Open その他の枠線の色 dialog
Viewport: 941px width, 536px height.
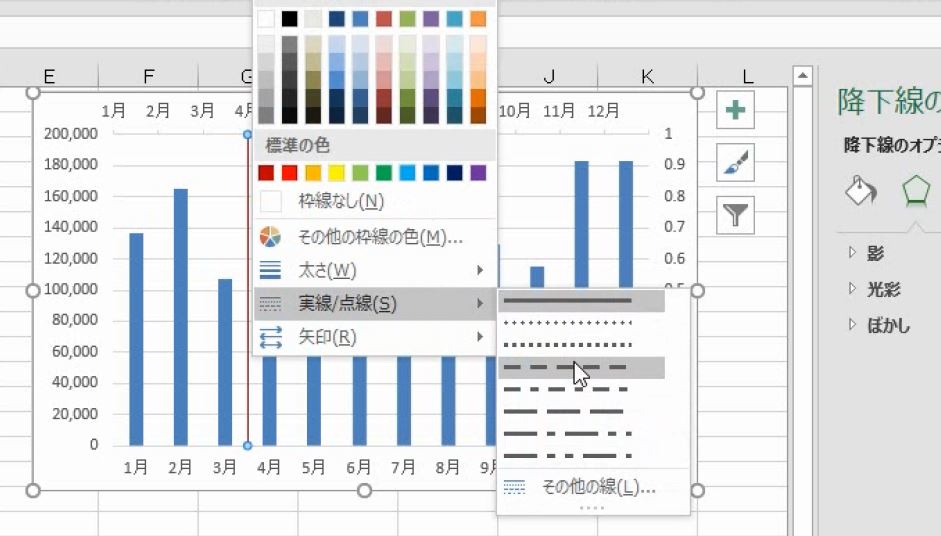click(374, 237)
